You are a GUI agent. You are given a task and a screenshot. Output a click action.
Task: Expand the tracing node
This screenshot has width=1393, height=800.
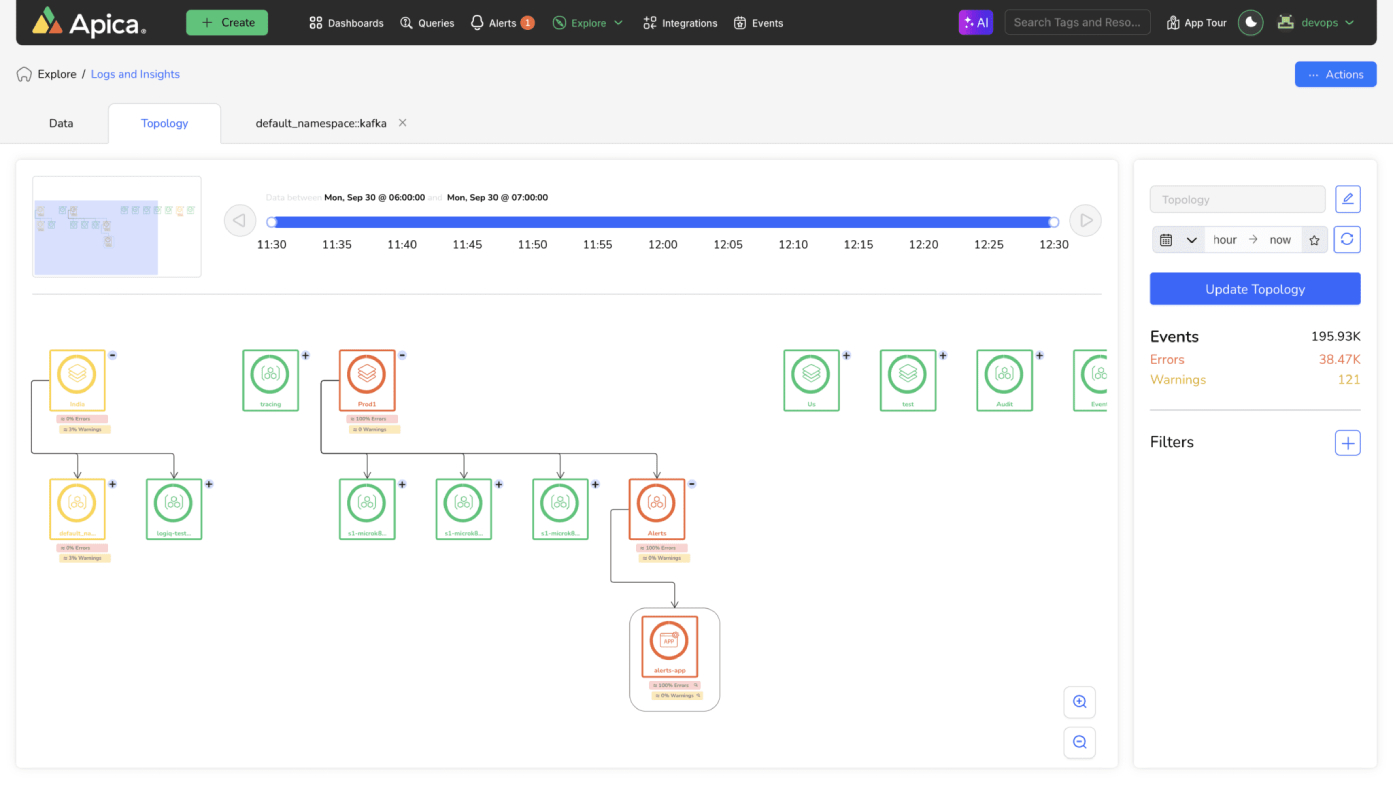point(305,355)
